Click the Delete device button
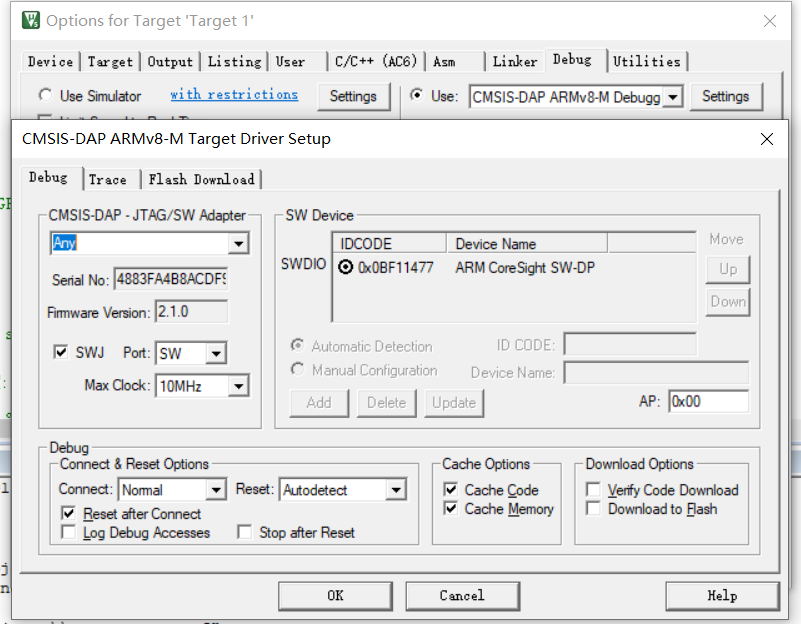 pyautogui.click(x=386, y=403)
